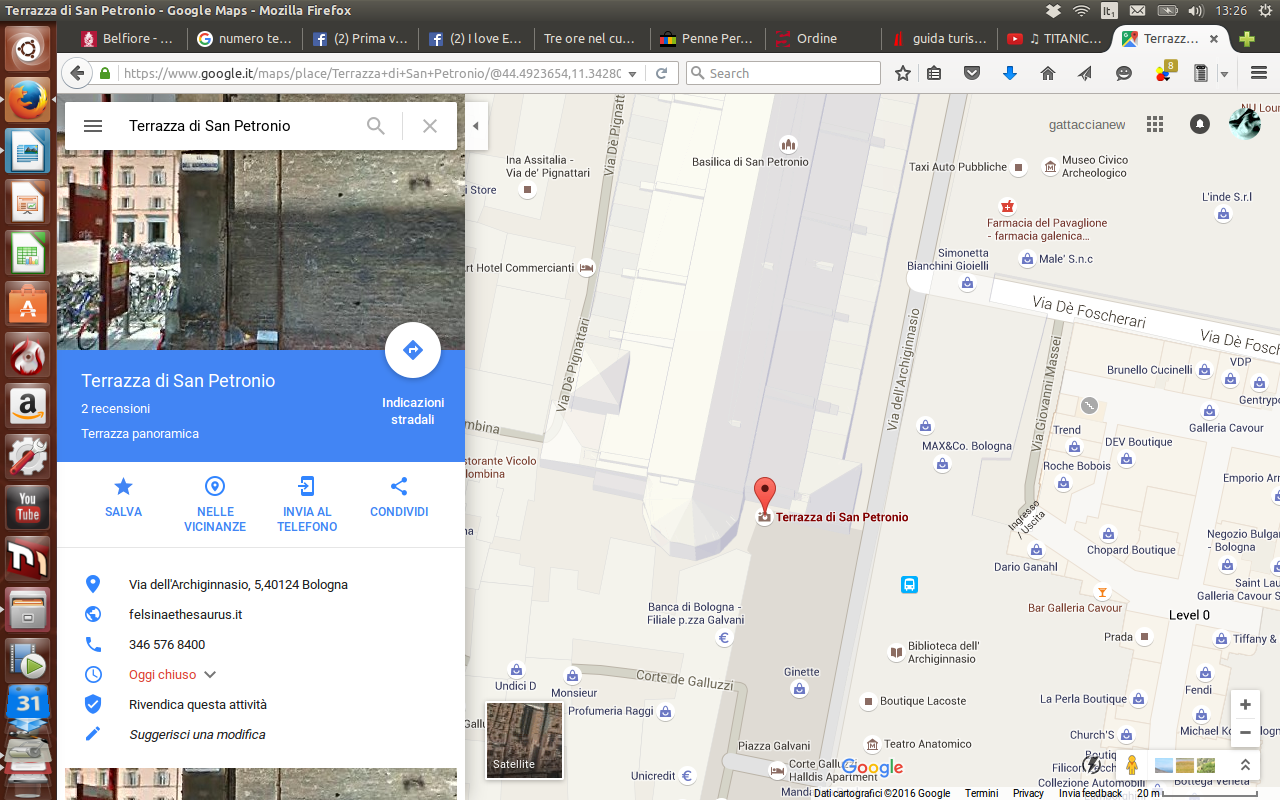This screenshot has height=800, width=1280.
Task: Open the URL history dropdown arrow
Action: click(633, 74)
